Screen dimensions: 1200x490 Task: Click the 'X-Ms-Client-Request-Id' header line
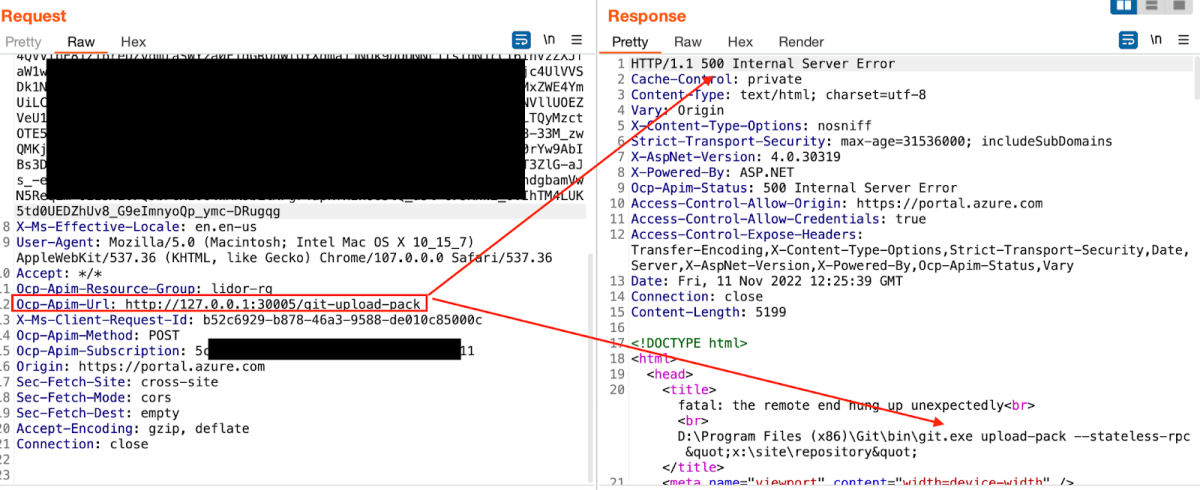249,320
